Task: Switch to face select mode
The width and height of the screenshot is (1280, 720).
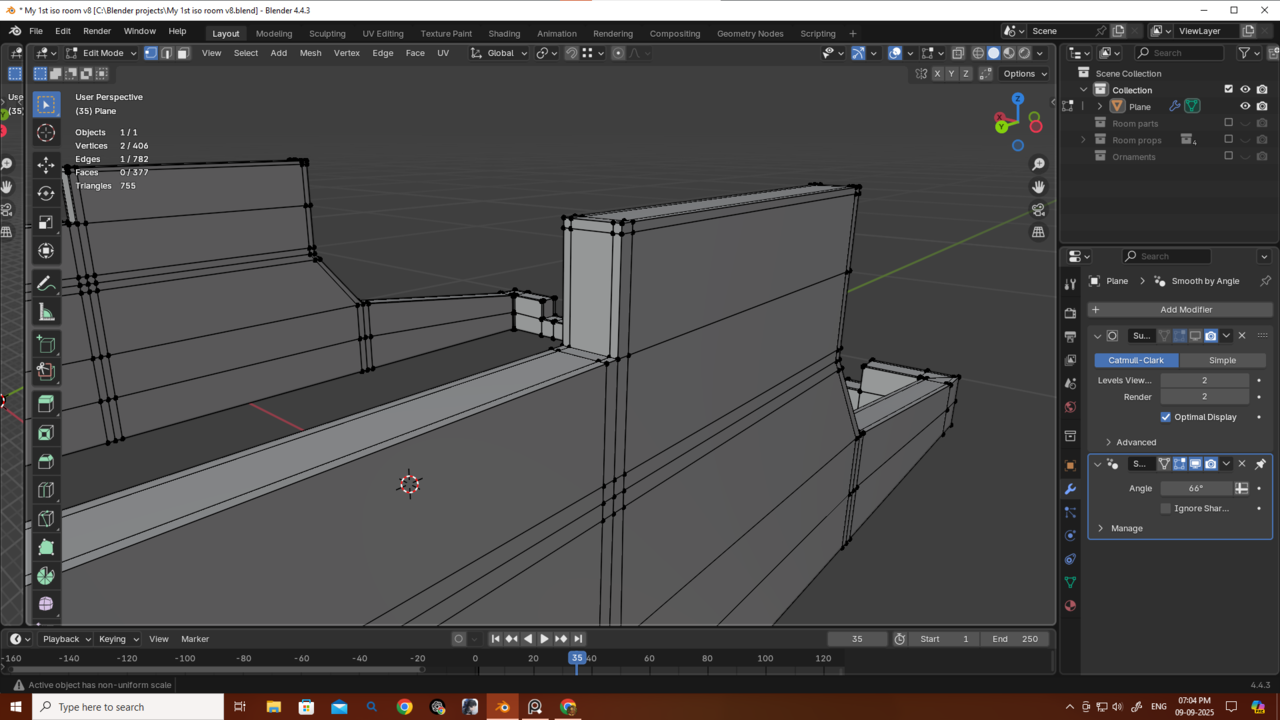Action: 183,53
